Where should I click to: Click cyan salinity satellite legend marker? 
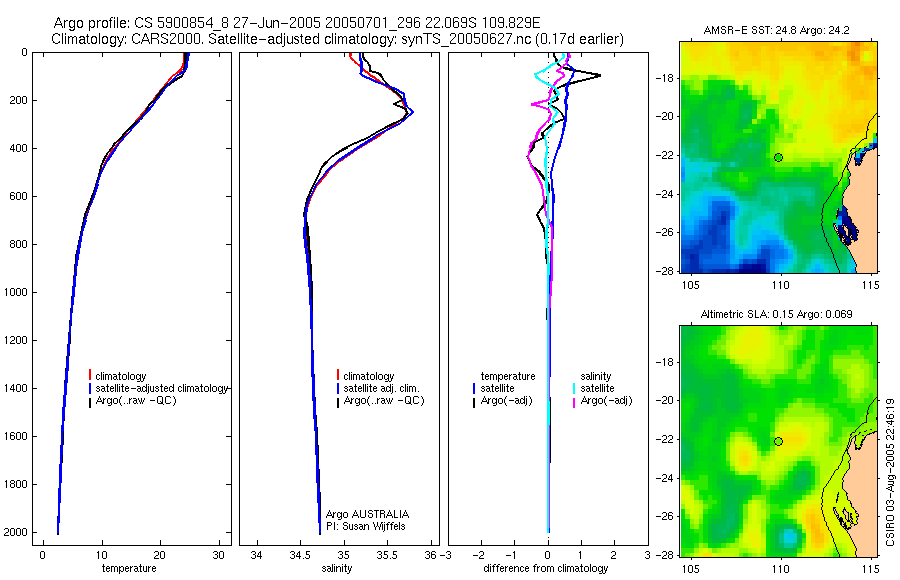pos(574,388)
